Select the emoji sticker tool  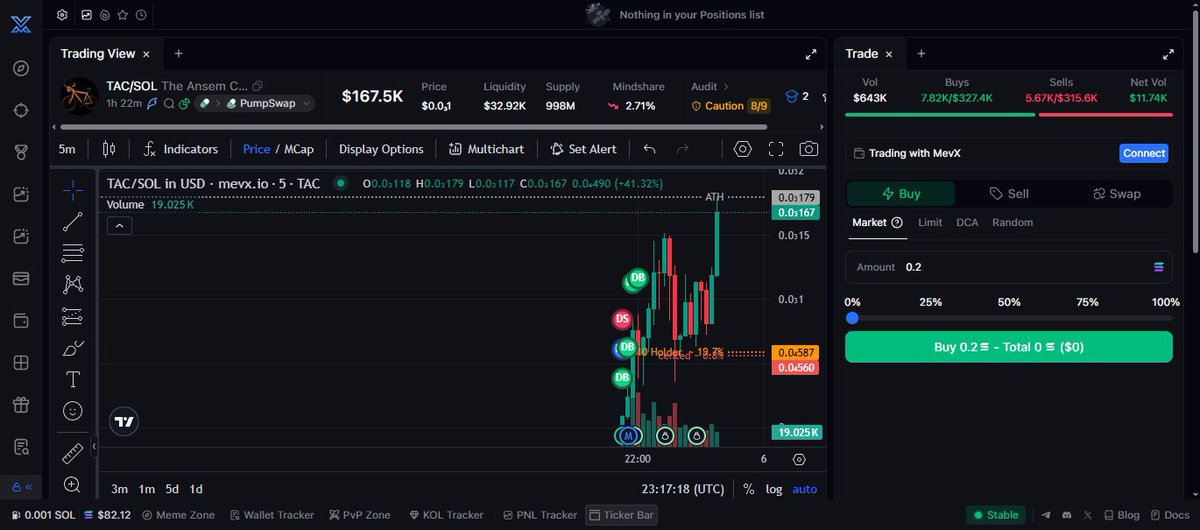[x=73, y=410]
